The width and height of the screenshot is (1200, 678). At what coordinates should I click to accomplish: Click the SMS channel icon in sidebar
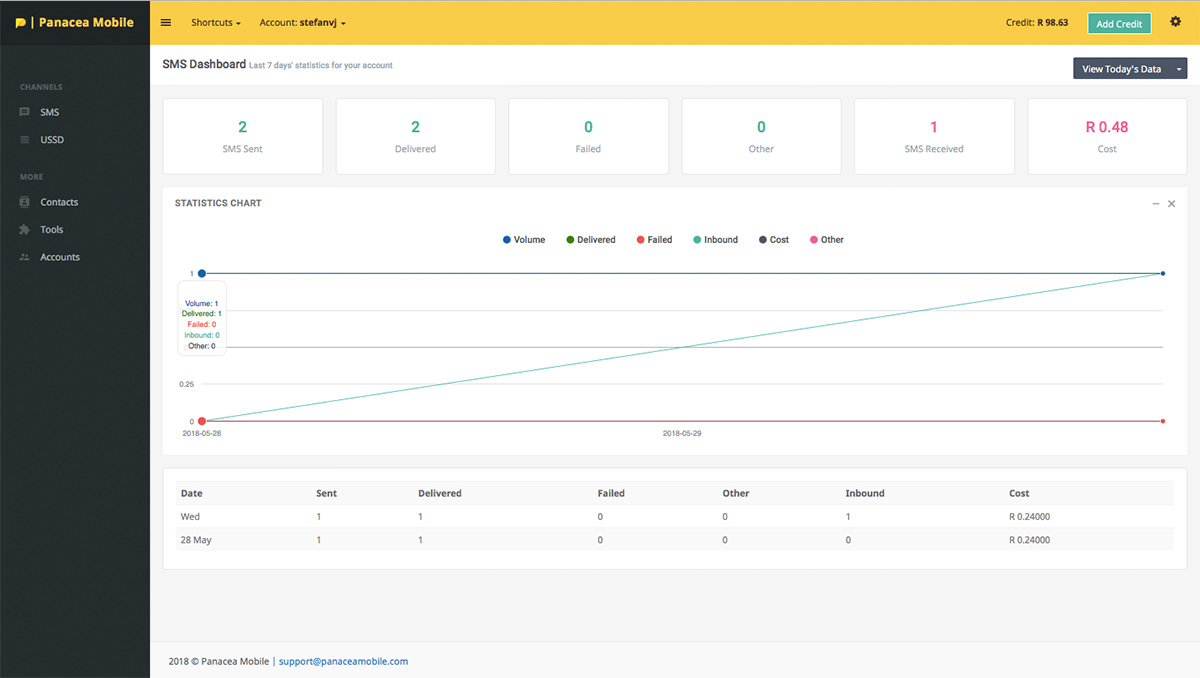click(25, 112)
